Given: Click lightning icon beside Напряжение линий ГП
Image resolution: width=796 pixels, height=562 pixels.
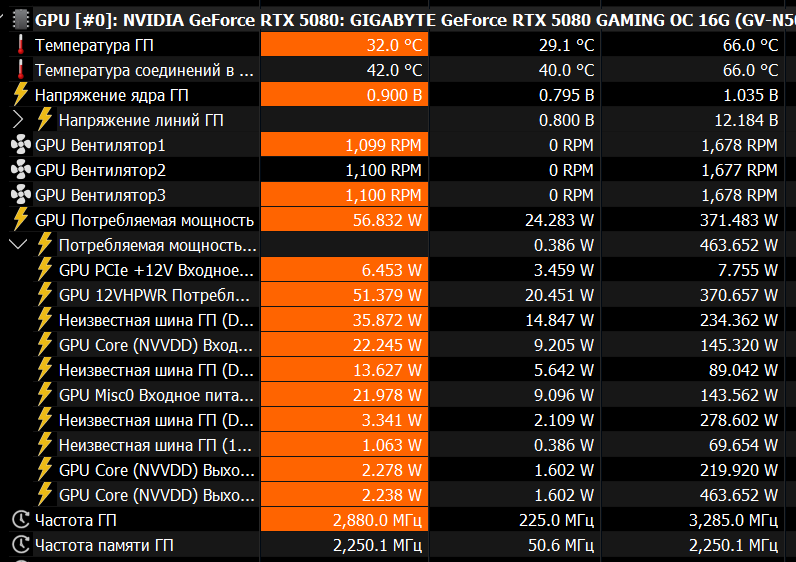Looking at the screenshot, I should (45, 119).
